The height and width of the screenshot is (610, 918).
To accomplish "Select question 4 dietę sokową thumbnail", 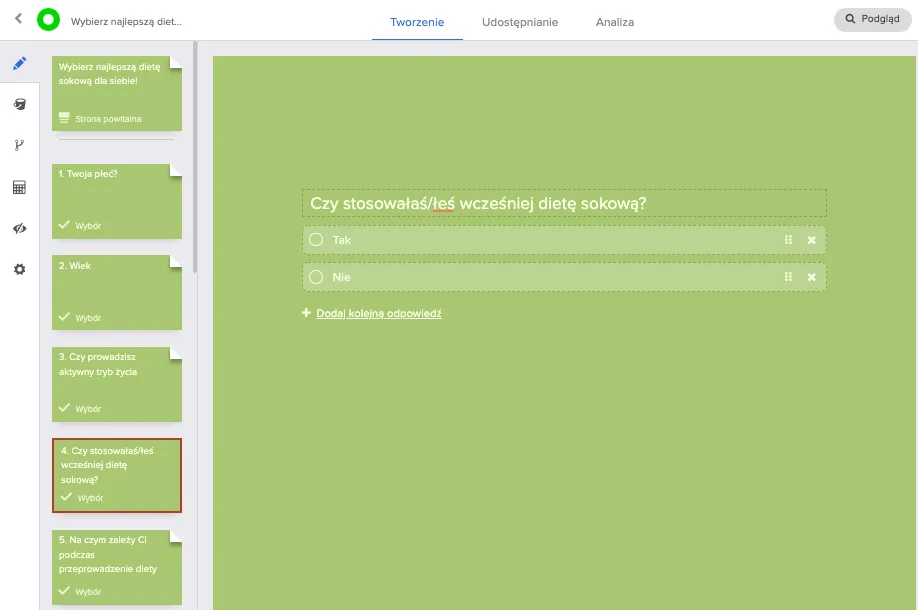I will pos(117,475).
